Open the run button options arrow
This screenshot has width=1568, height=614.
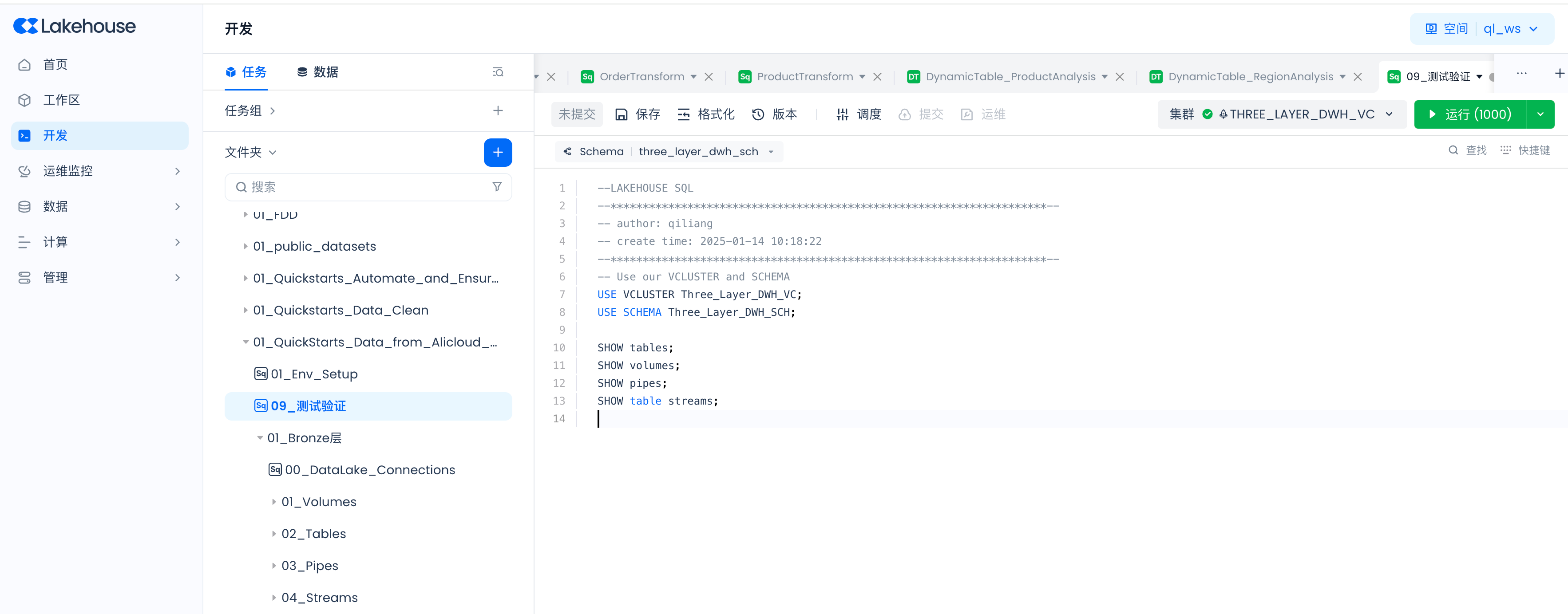(x=1540, y=114)
